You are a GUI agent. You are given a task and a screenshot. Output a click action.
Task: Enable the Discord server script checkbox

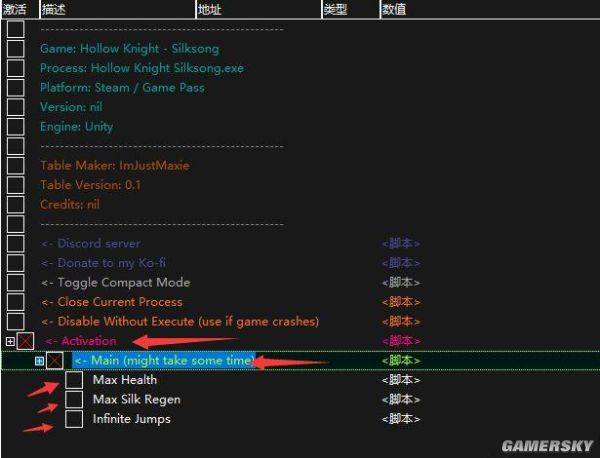click(15, 244)
